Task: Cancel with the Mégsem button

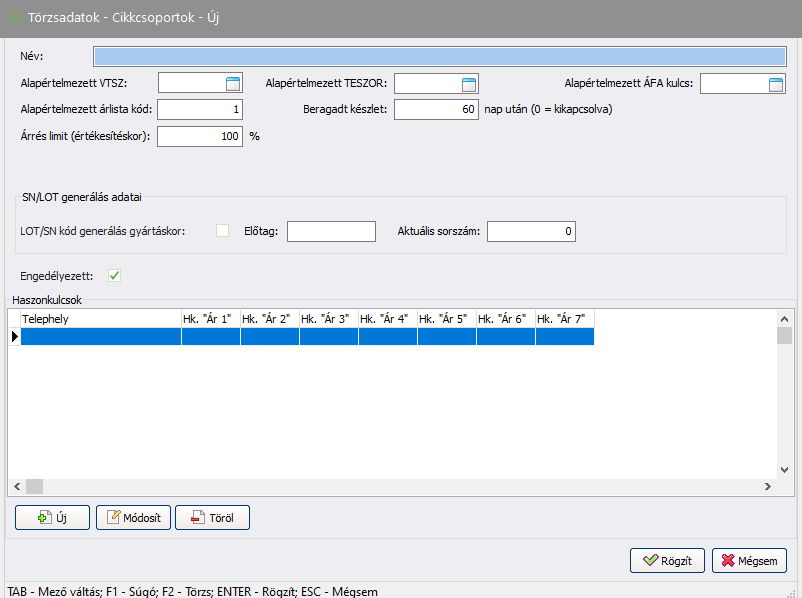Action: [749, 560]
